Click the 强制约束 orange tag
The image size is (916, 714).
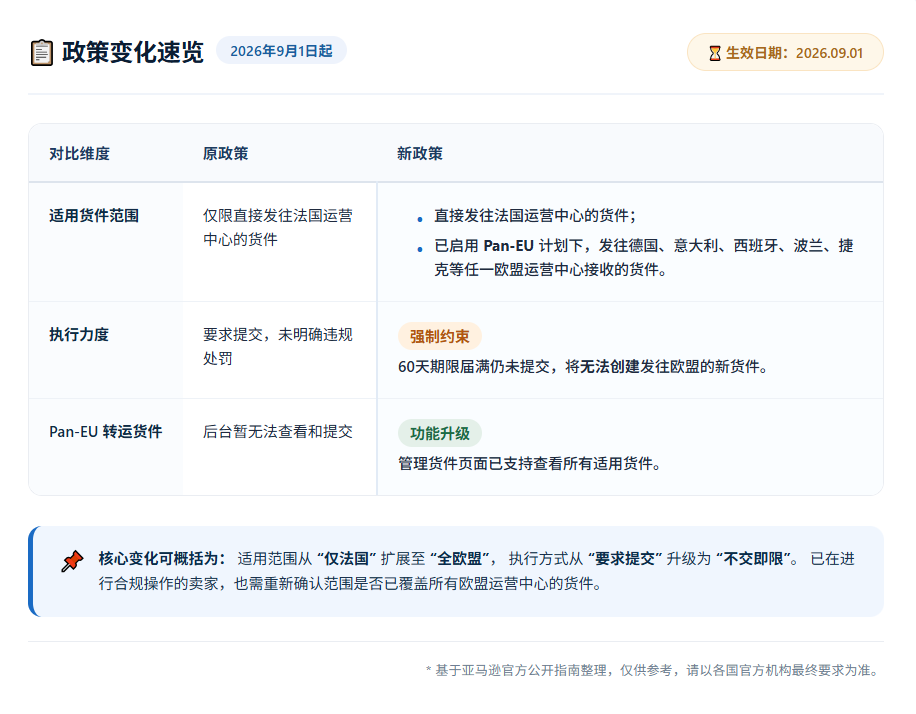439,337
